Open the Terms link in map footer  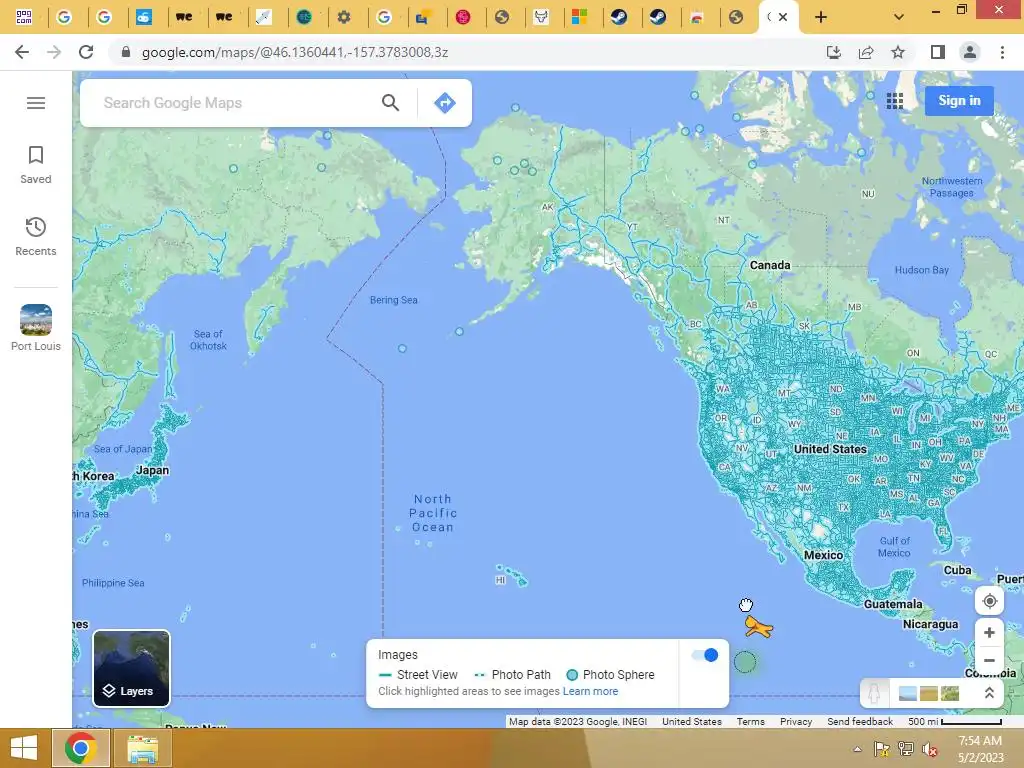point(750,722)
